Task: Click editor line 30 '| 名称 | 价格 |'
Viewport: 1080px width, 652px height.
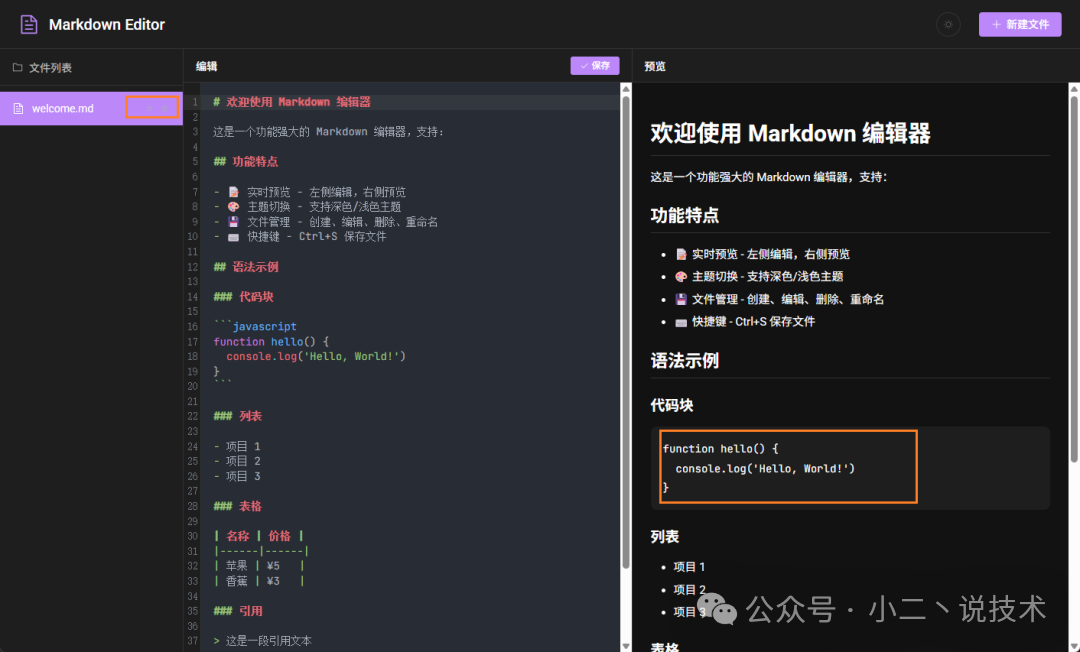Action: click(x=259, y=536)
